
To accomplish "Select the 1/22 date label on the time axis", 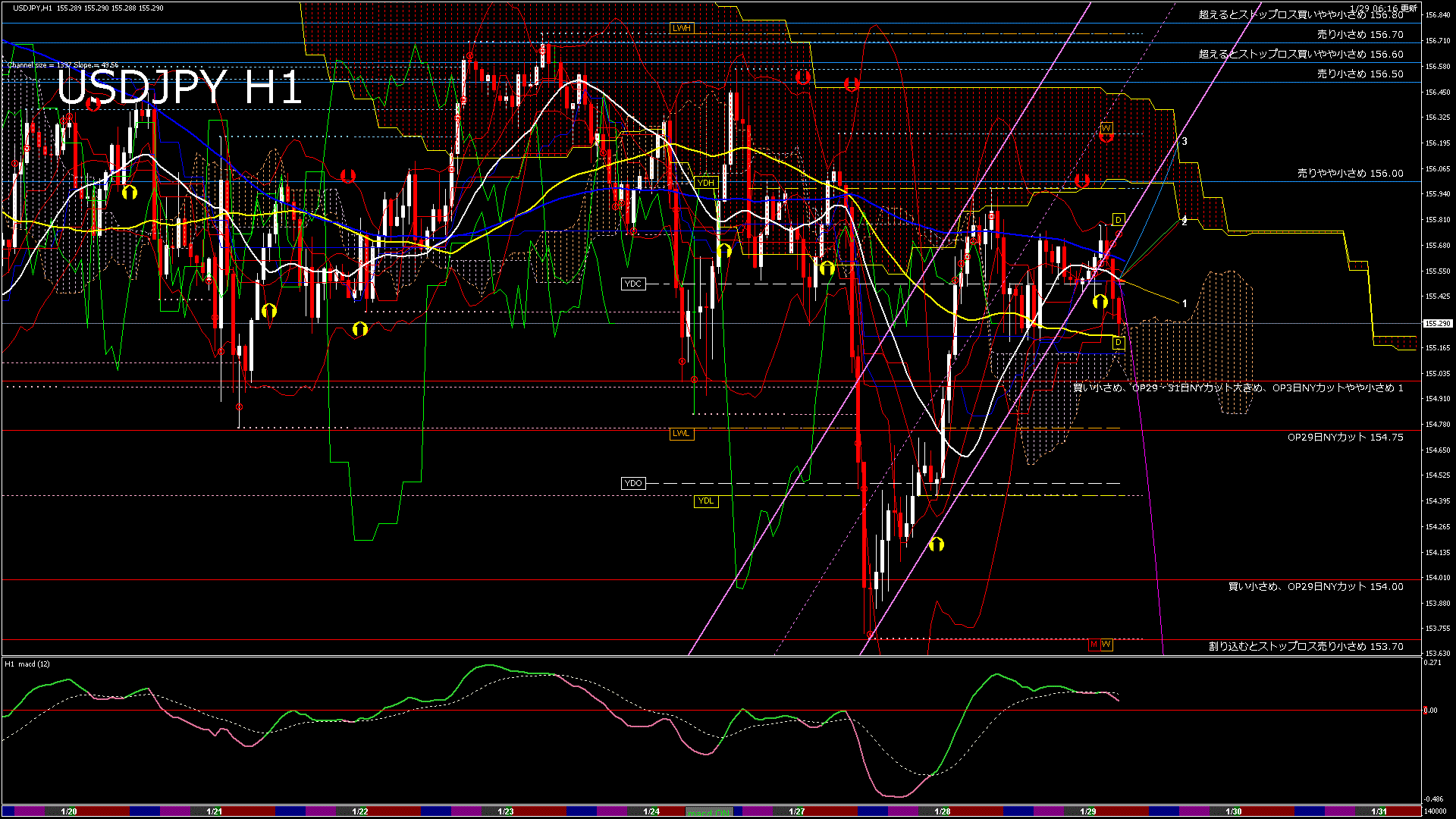I will (359, 811).
